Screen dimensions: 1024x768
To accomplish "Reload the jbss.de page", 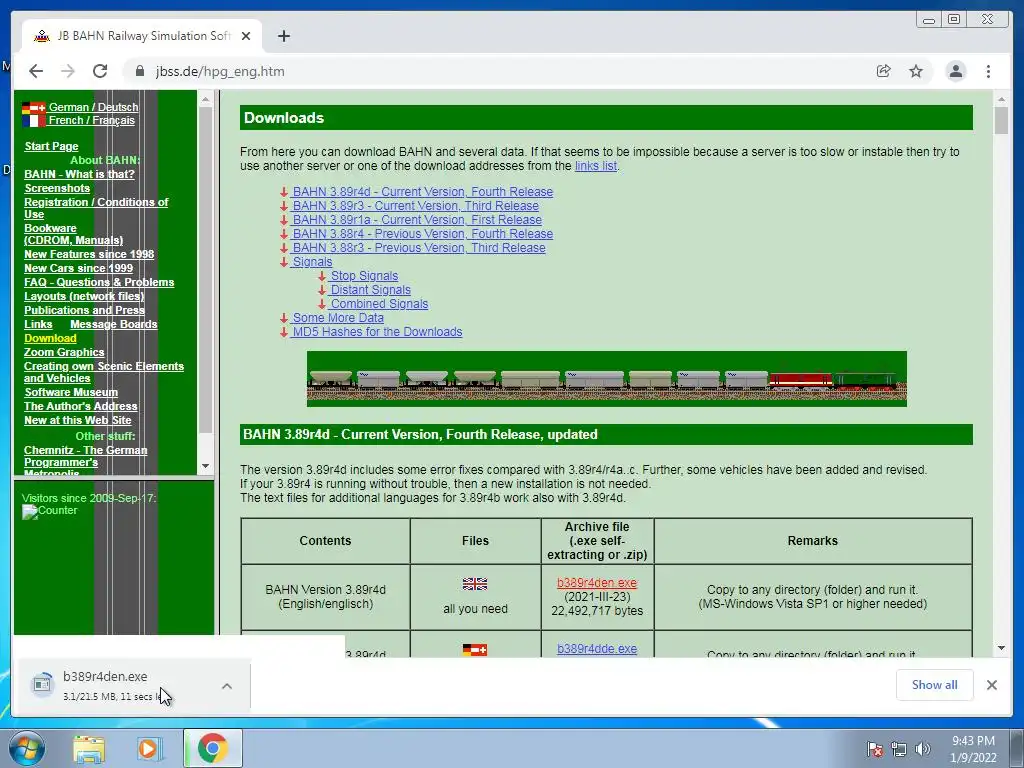I will click(100, 71).
